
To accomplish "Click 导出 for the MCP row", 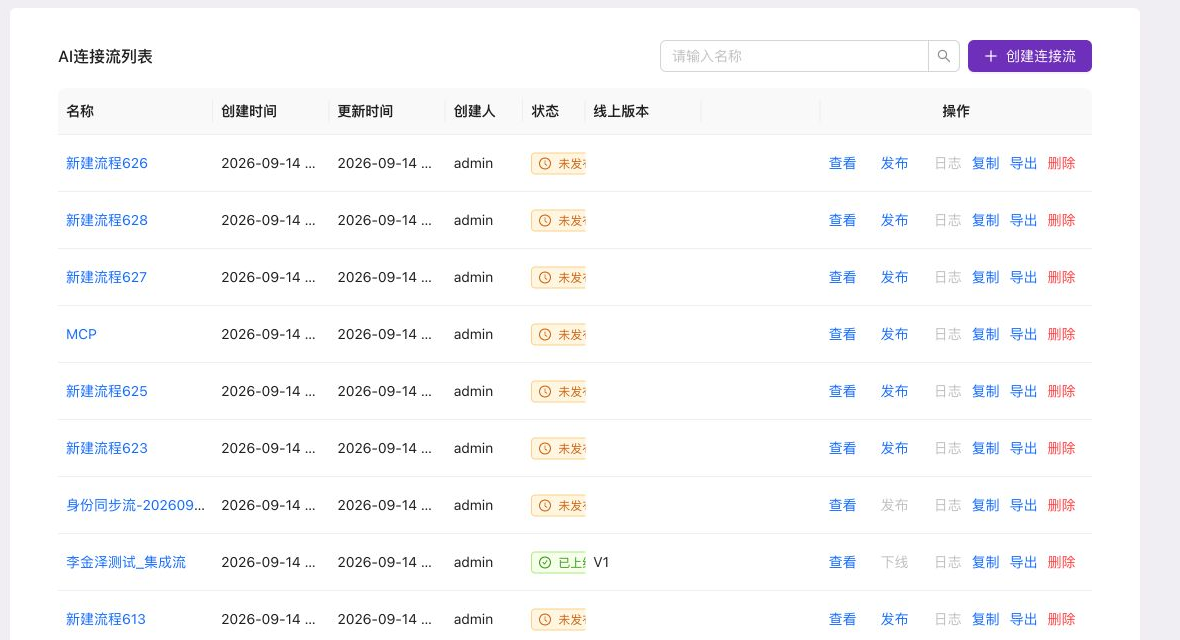I will point(1023,334).
